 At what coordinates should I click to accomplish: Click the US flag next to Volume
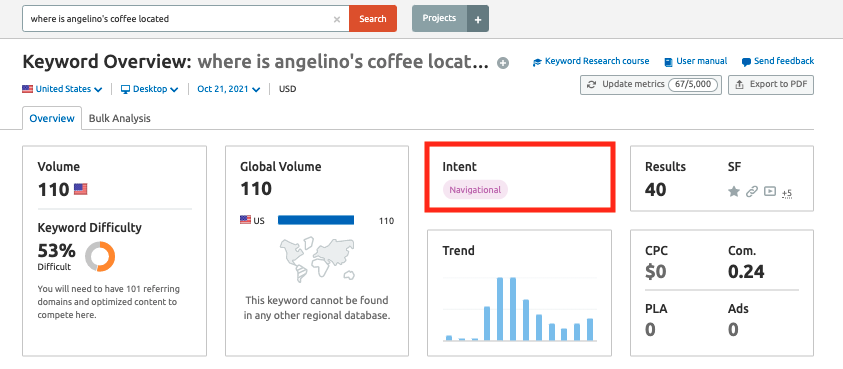[x=81, y=189]
